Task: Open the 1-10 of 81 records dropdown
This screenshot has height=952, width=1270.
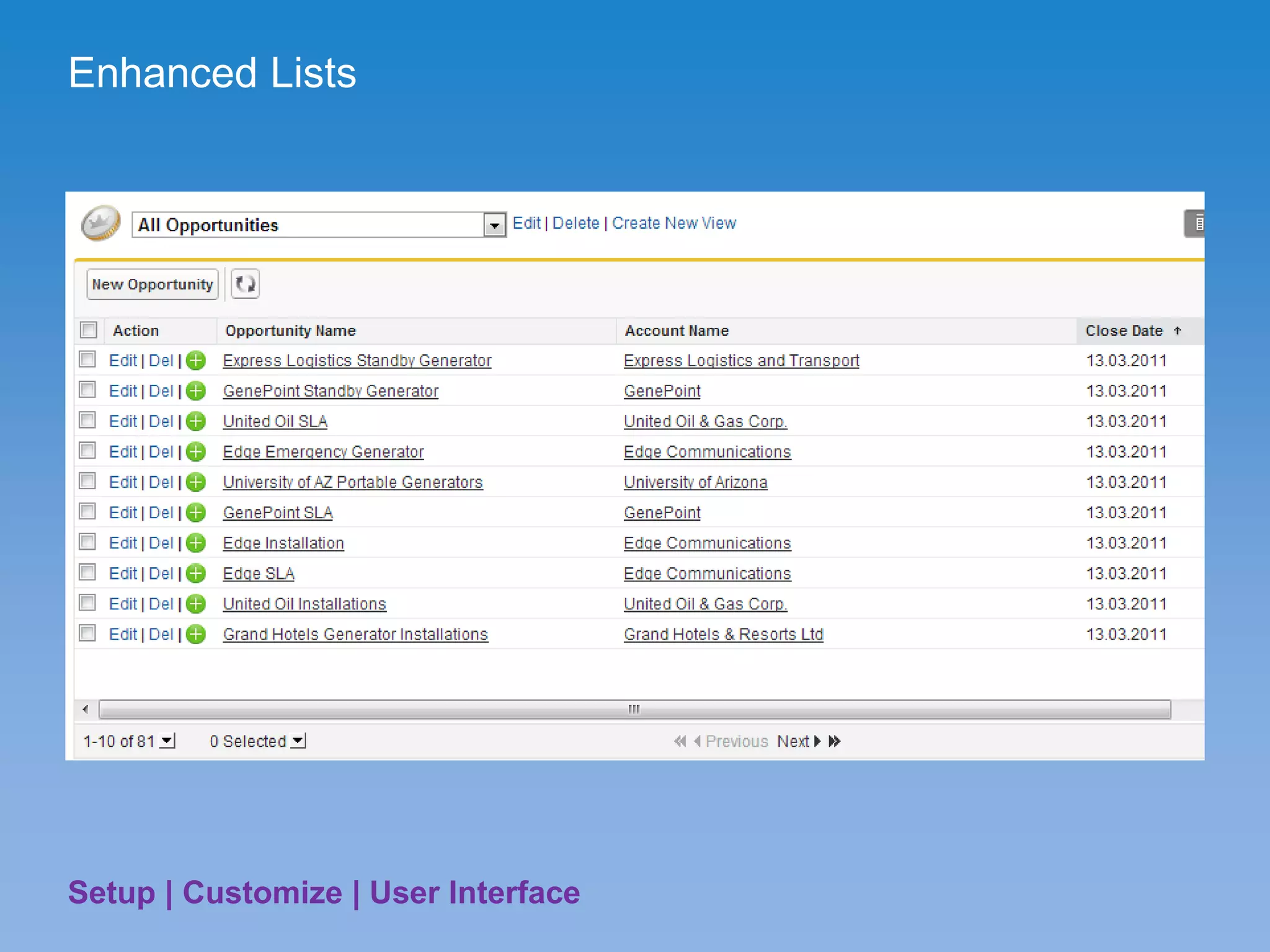Action: pos(167,741)
